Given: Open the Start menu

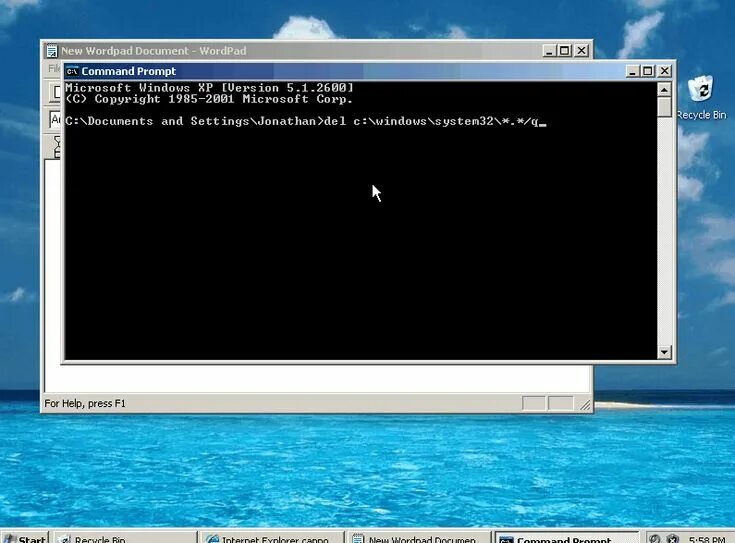Looking at the screenshot, I should click(x=24, y=538).
